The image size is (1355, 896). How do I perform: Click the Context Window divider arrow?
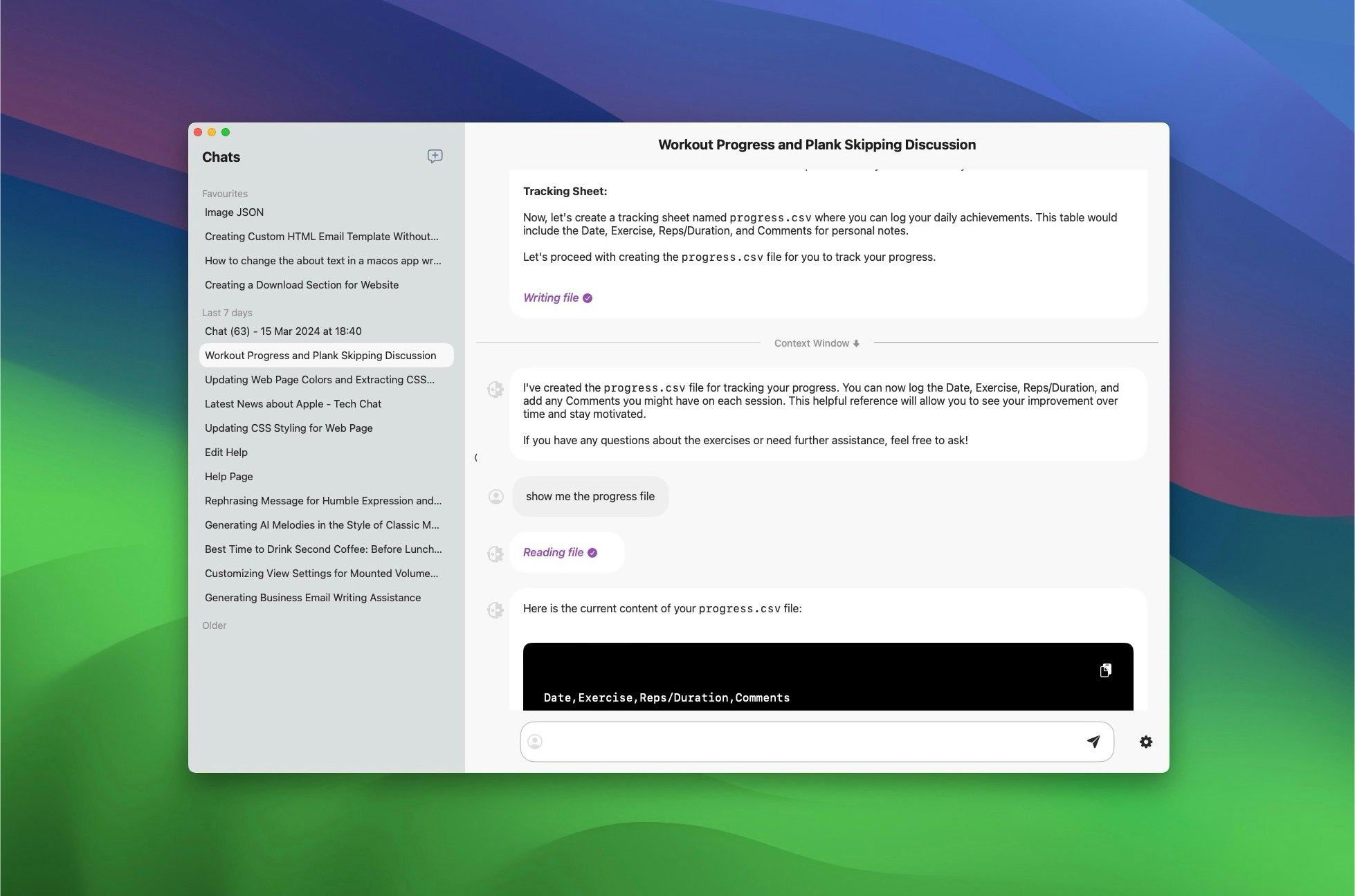coord(856,344)
